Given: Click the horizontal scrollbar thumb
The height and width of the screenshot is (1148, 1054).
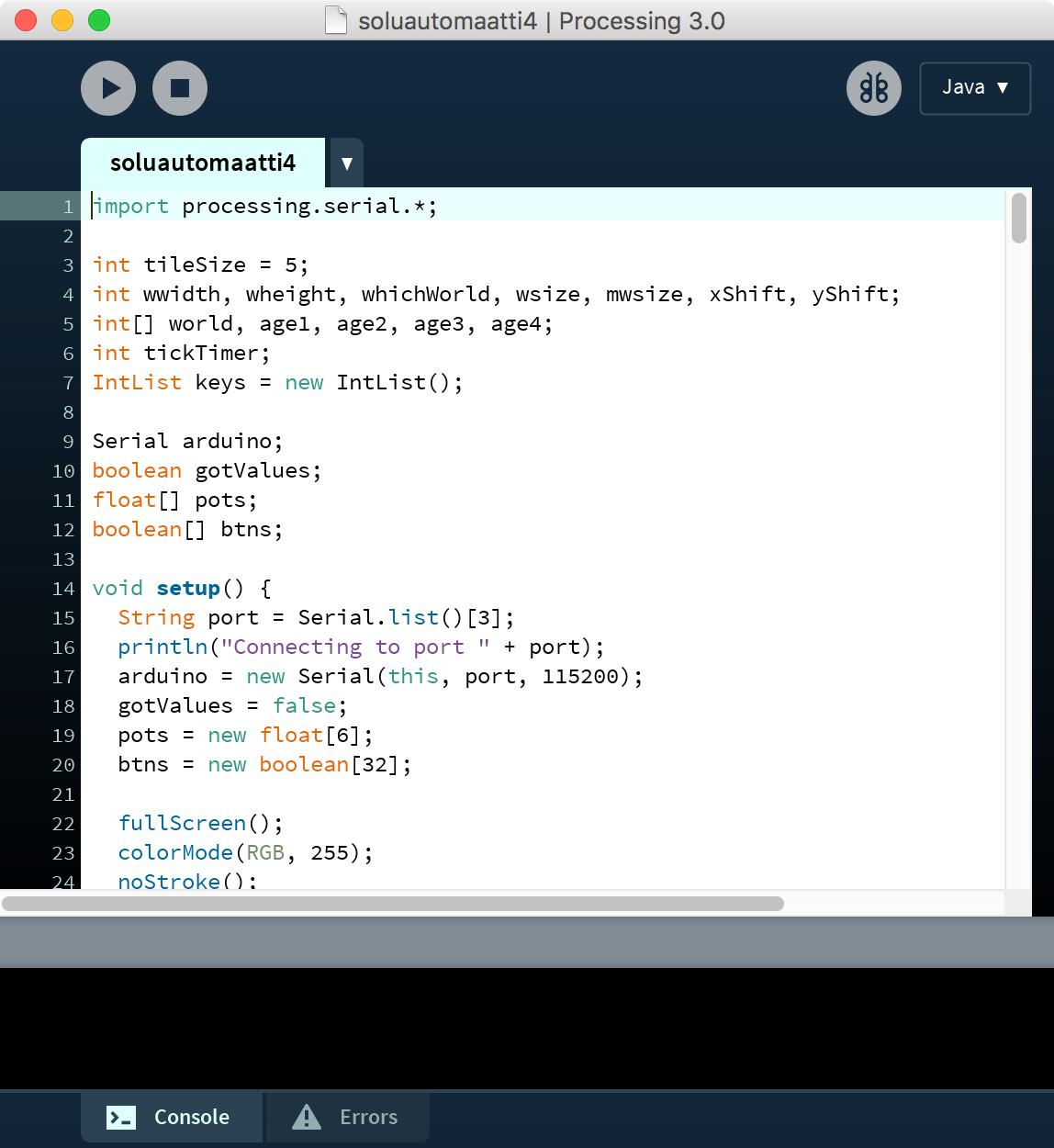Looking at the screenshot, I should point(393,904).
